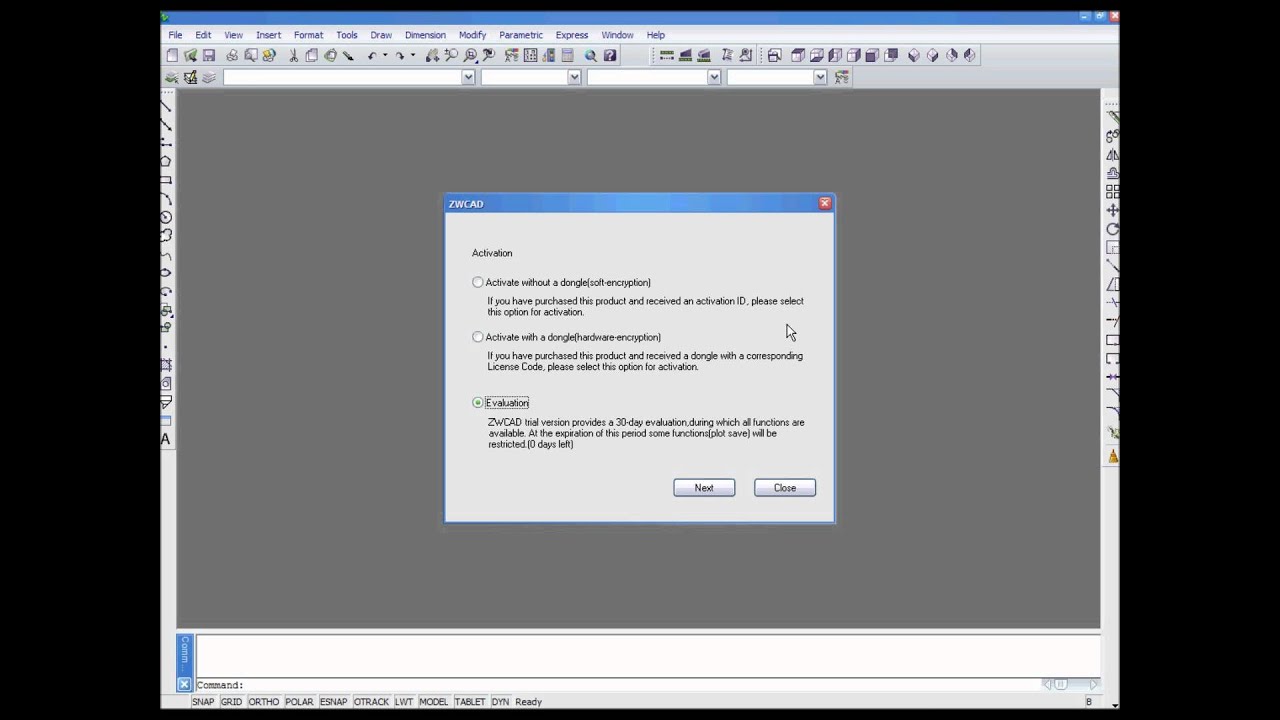The width and height of the screenshot is (1280, 720).
Task: Select the Circle draw tool
Action: [166, 217]
